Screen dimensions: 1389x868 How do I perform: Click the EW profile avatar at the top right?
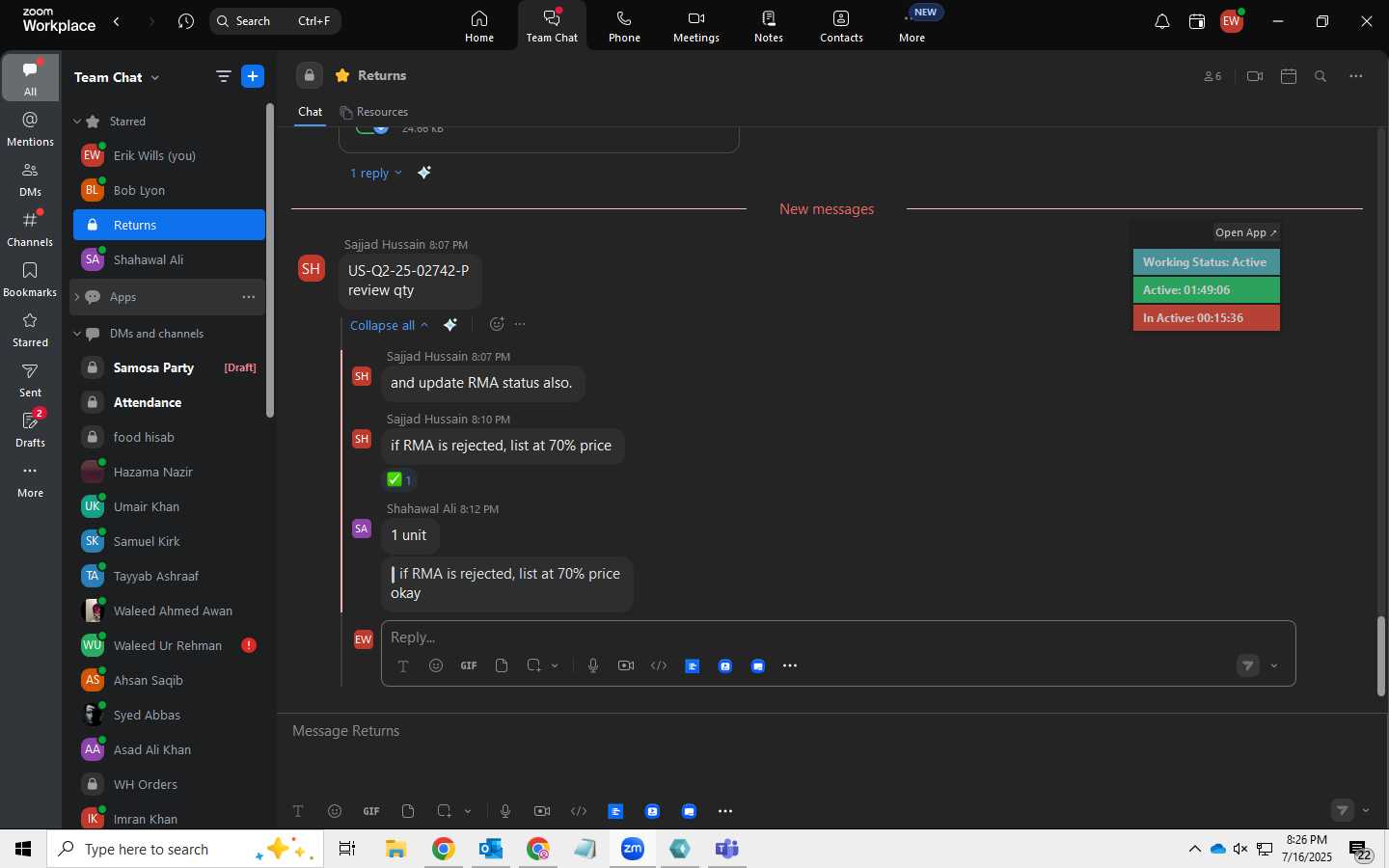tap(1232, 21)
